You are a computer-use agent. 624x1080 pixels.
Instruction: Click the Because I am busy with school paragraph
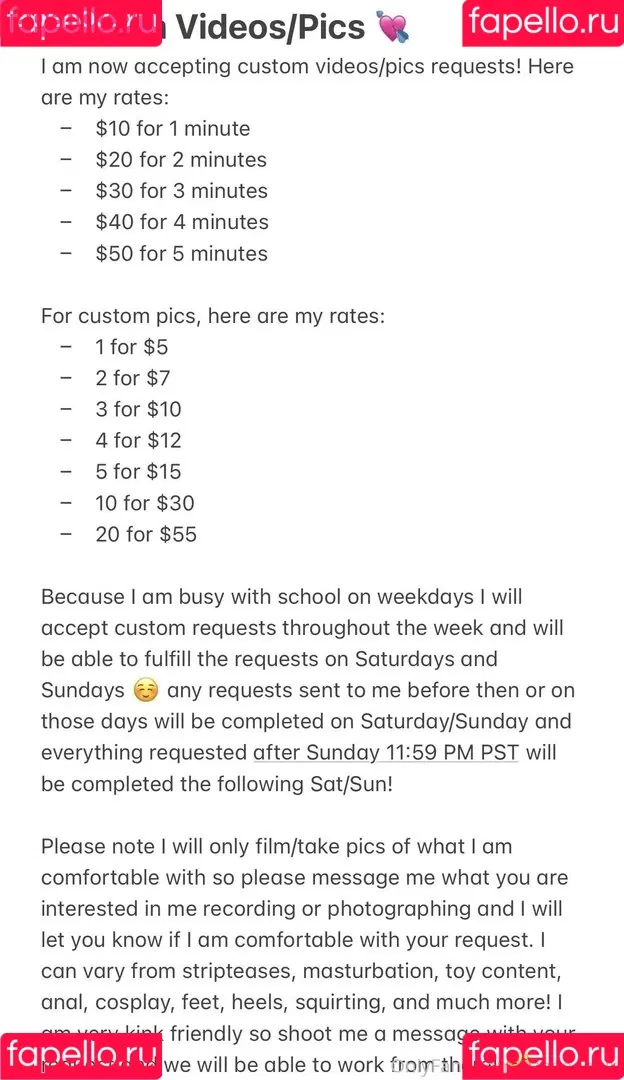[308, 691]
